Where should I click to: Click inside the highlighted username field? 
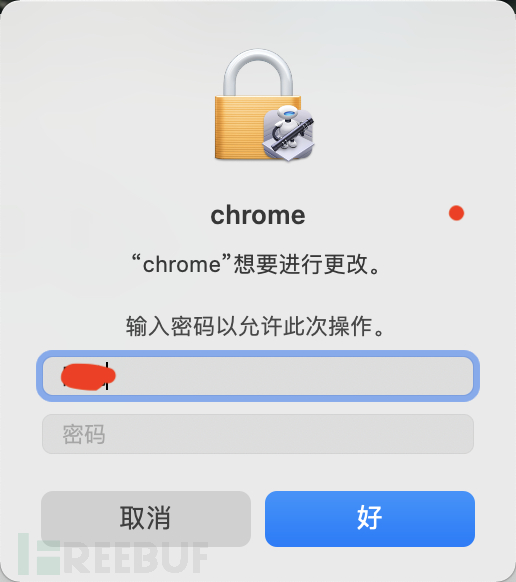tap(258, 376)
